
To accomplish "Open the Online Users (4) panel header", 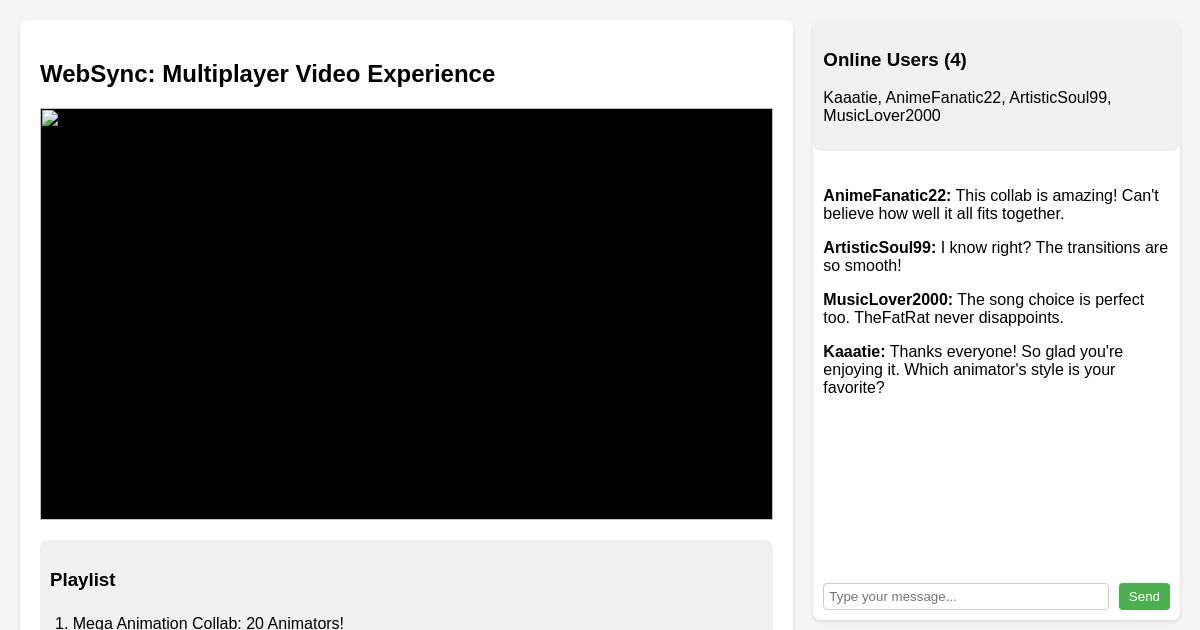I will [894, 60].
